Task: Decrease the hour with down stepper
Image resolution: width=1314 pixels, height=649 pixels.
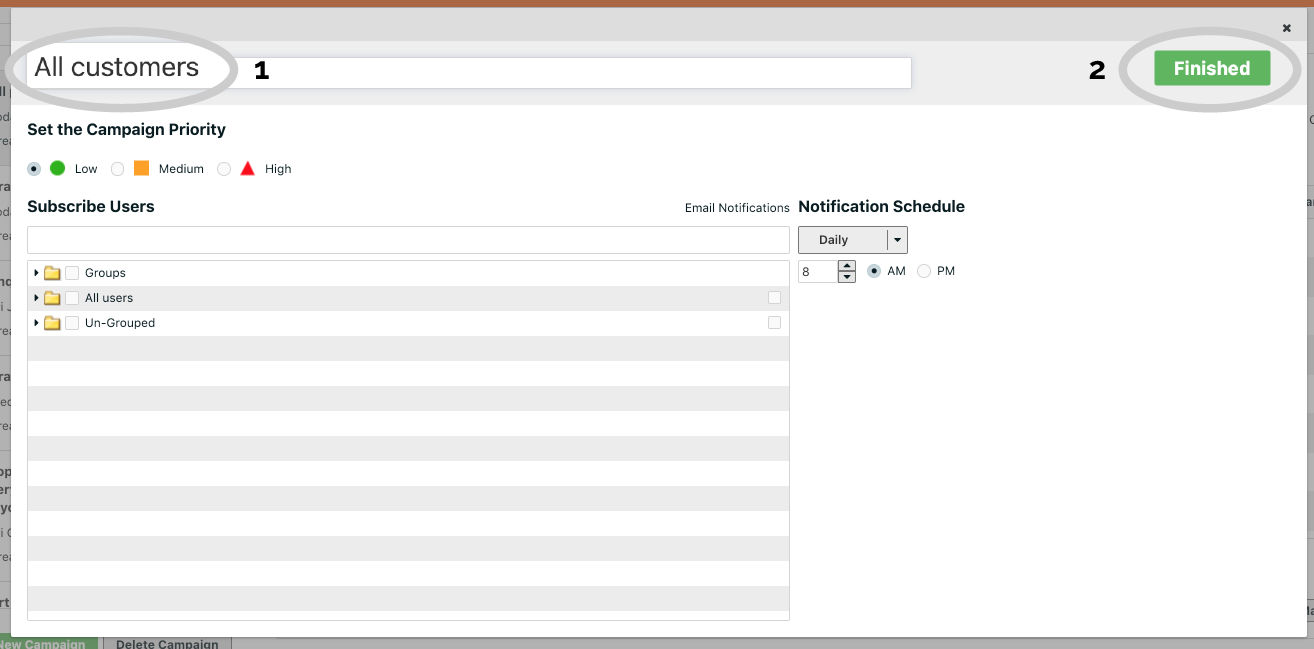Action: (x=847, y=277)
